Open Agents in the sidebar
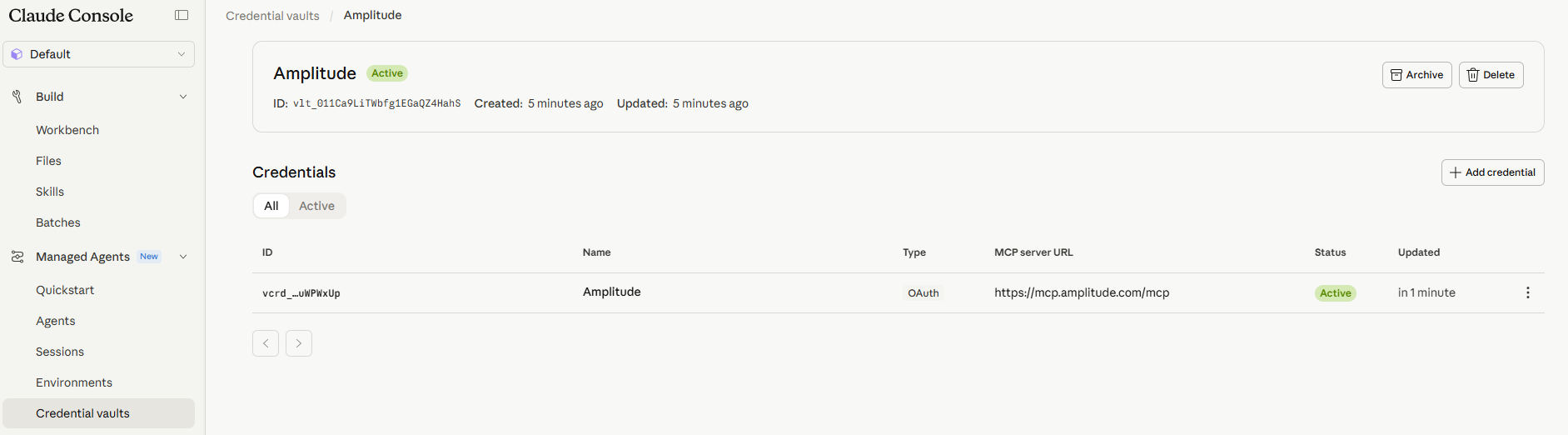 pyautogui.click(x=56, y=321)
